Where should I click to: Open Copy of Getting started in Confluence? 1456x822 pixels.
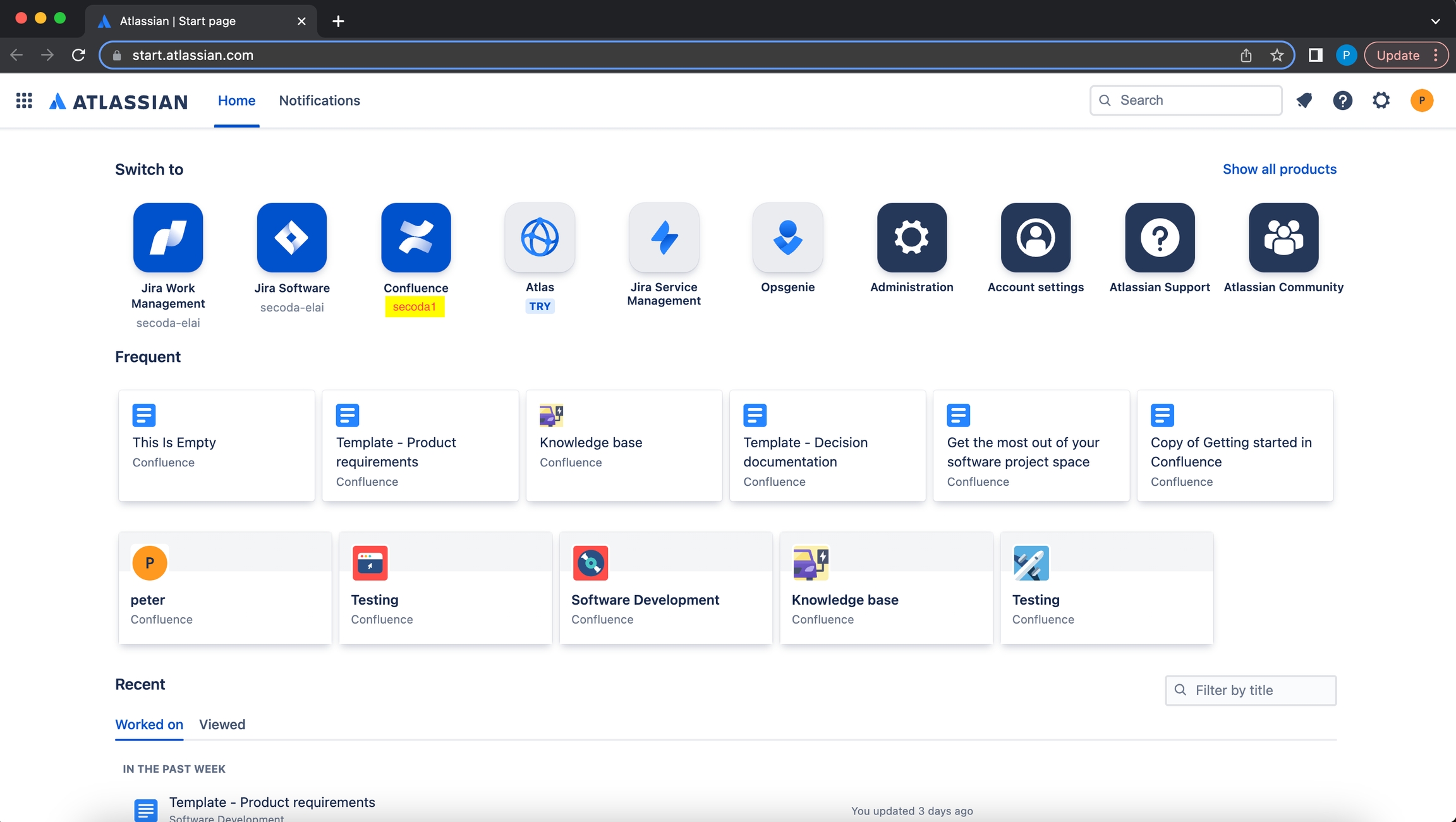pos(1235,445)
